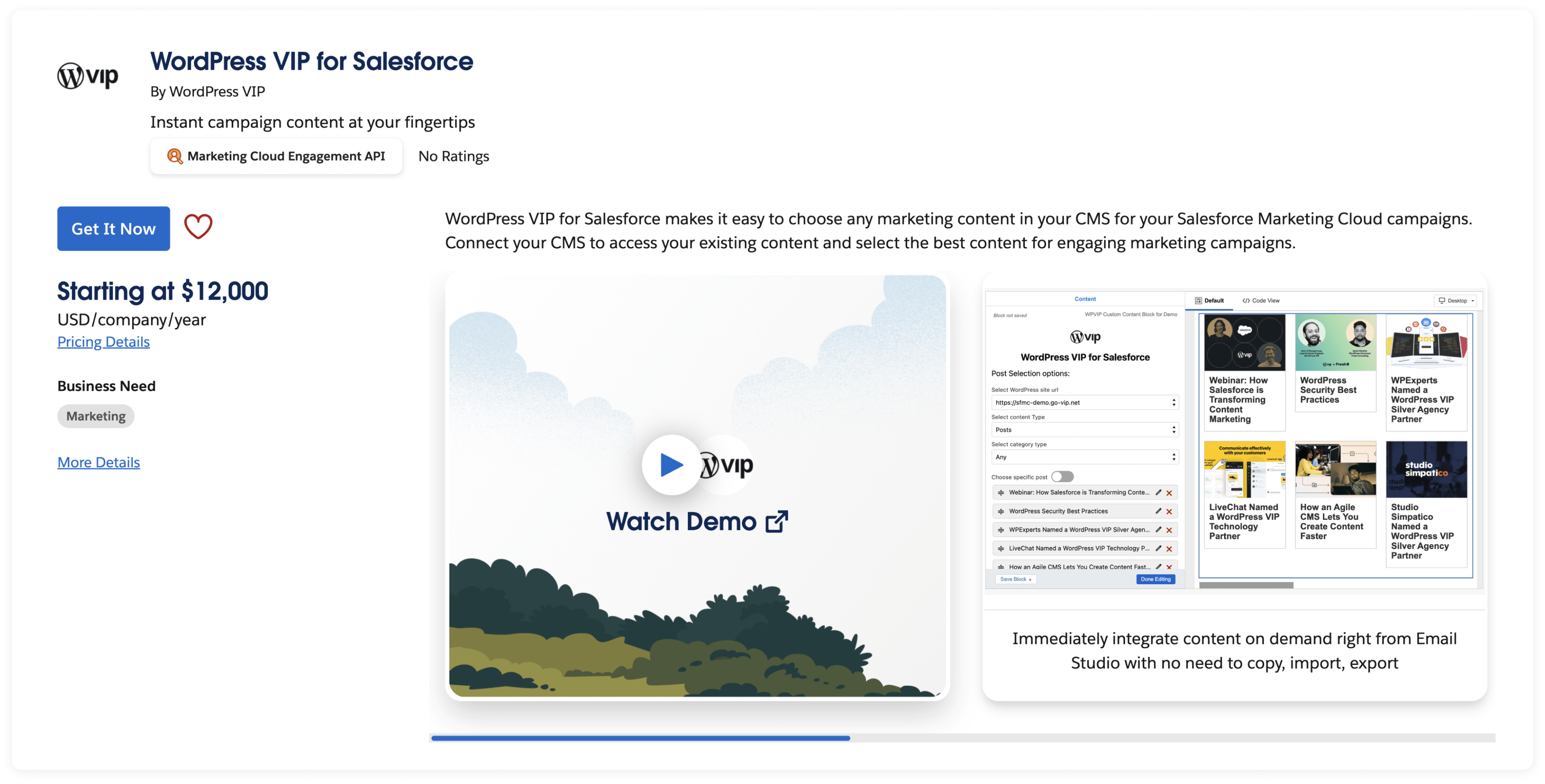Edit the Webinar How Salesforce post row

pyautogui.click(x=1158, y=492)
